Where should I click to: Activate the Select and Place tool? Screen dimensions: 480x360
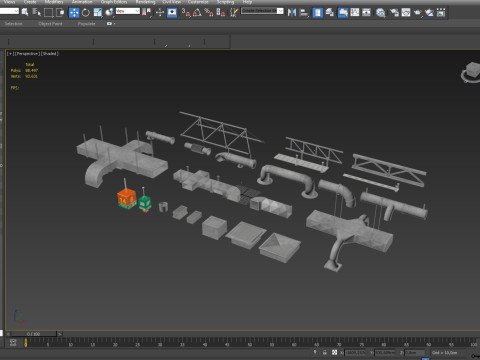[x=109, y=12]
